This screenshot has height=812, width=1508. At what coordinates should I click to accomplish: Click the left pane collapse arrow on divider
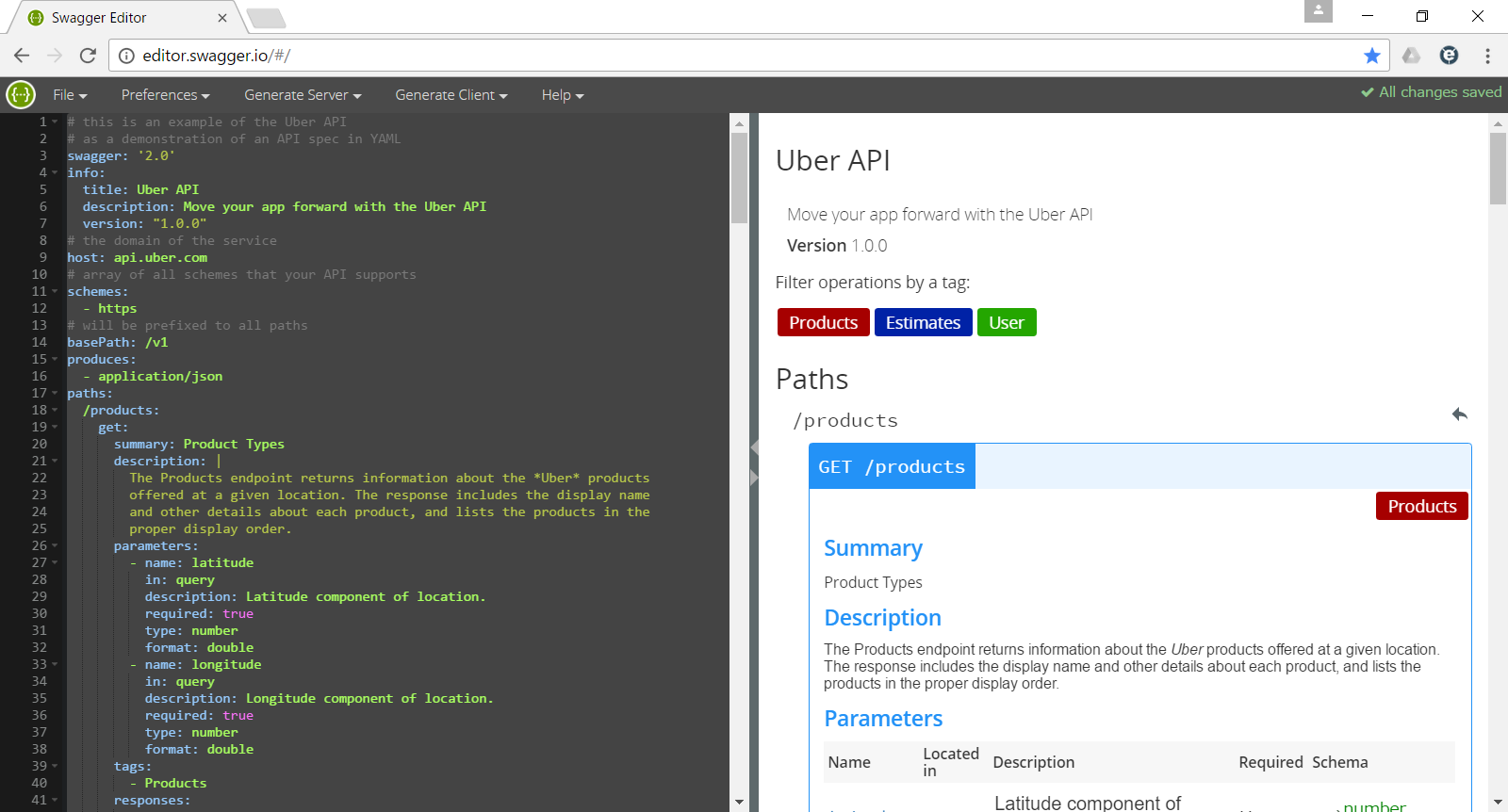click(754, 448)
